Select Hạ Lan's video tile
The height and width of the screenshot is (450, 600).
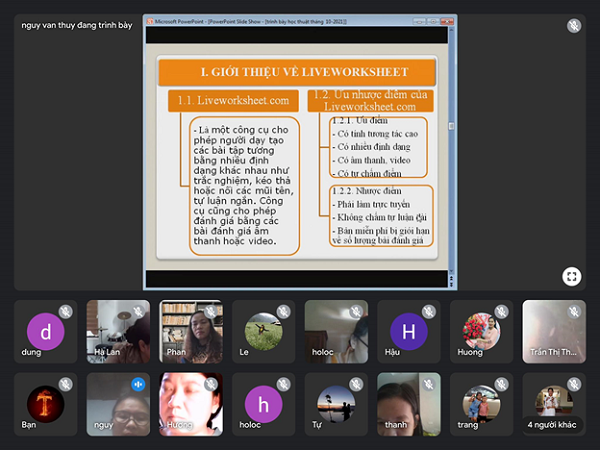[118, 331]
